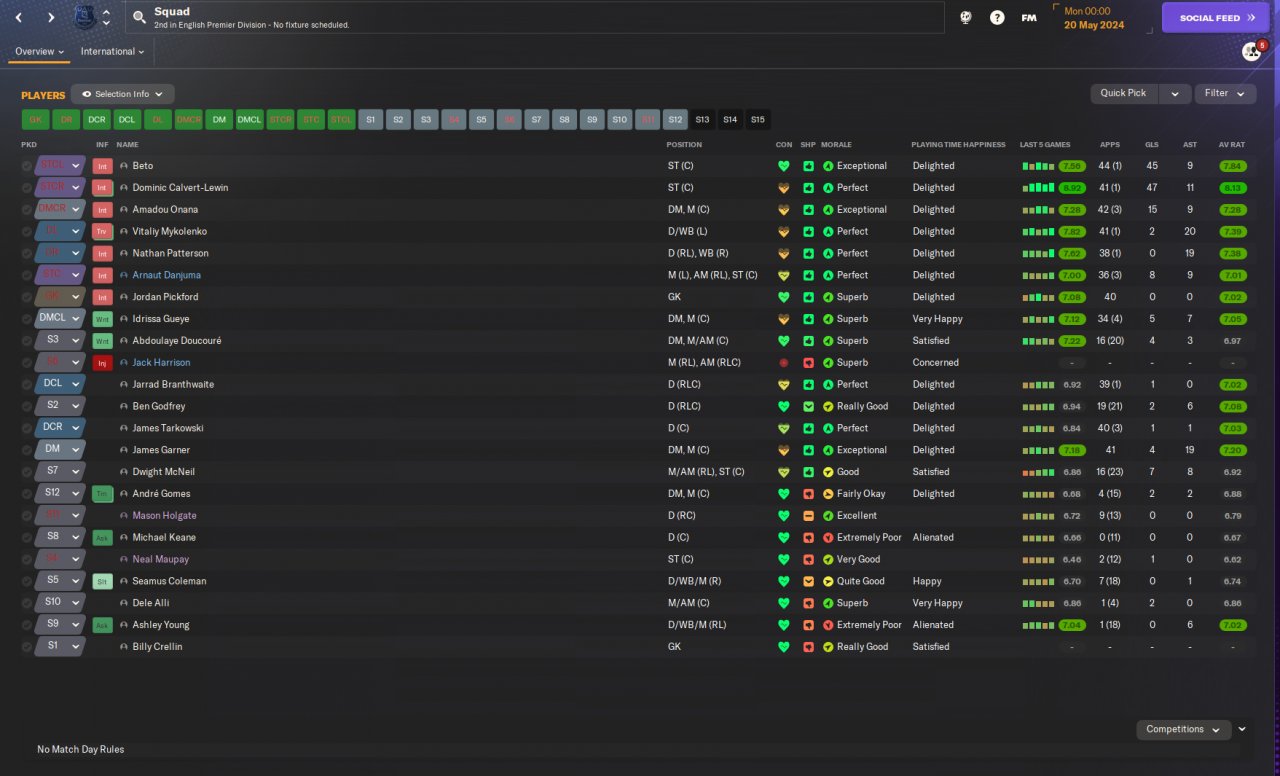Open the Social Feed button
Screen dimensions: 1280x776
1215,18
